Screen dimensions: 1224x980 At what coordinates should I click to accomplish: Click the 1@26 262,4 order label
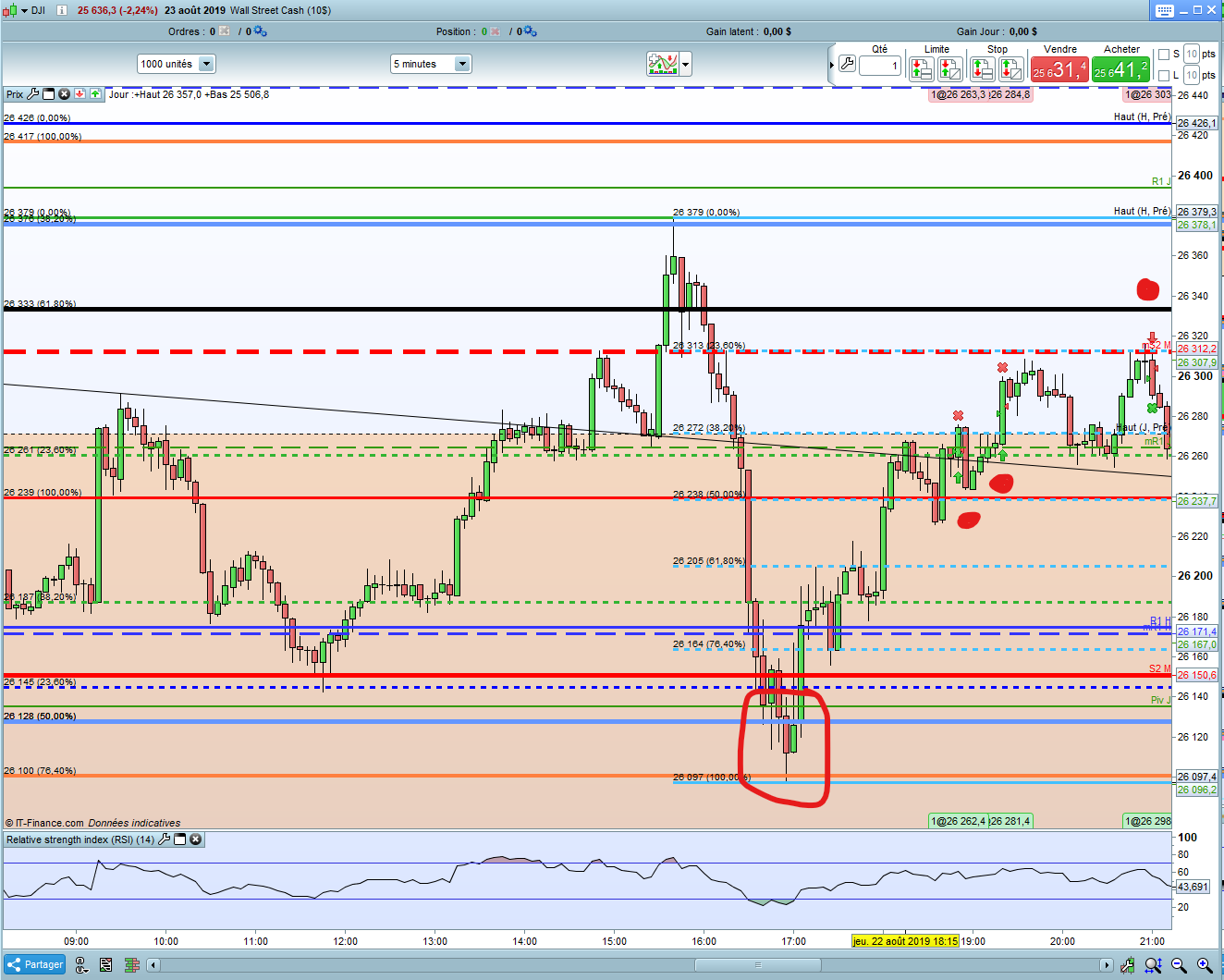click(x=957, y=821)
